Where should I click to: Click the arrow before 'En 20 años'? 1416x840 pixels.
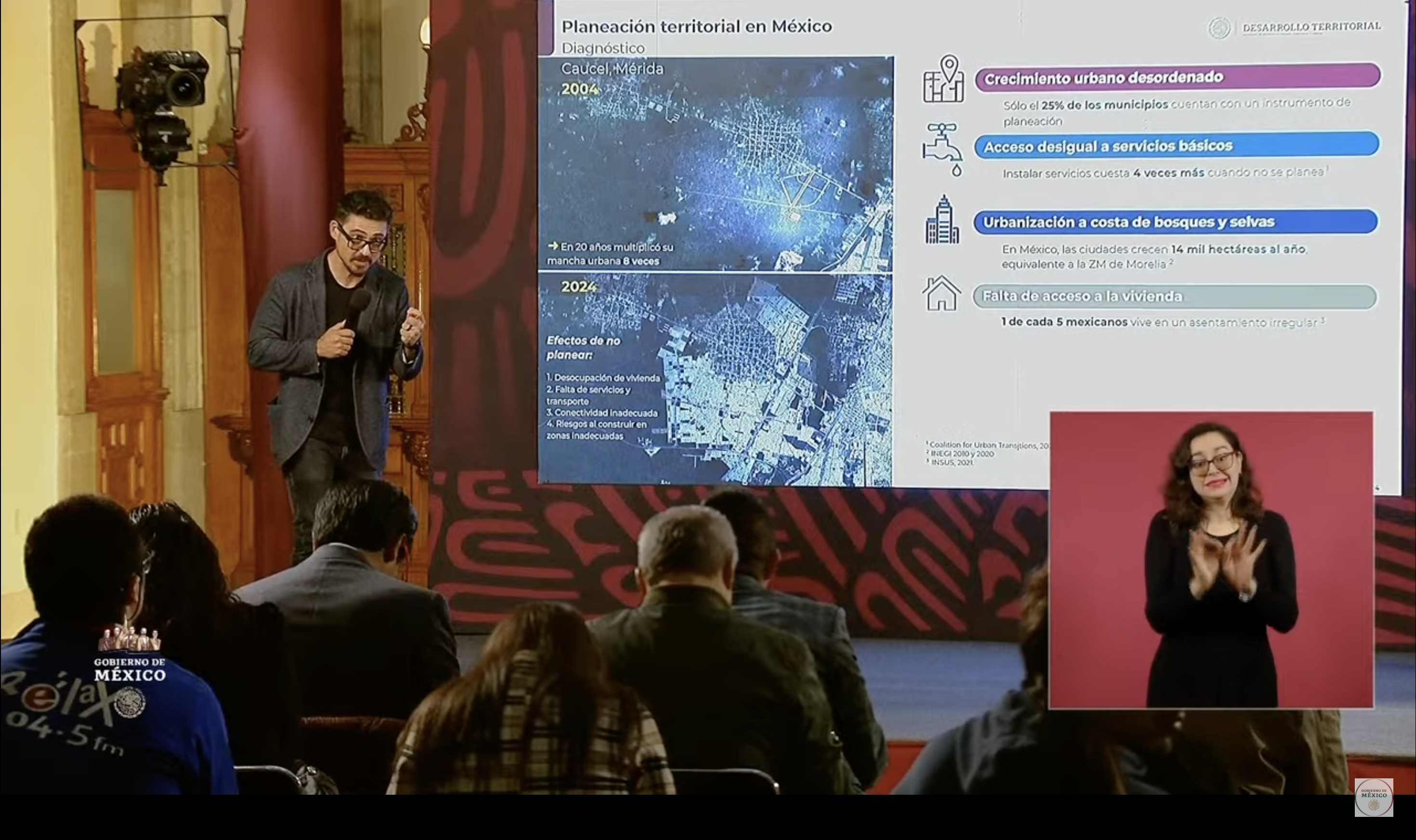coord(553,246)
